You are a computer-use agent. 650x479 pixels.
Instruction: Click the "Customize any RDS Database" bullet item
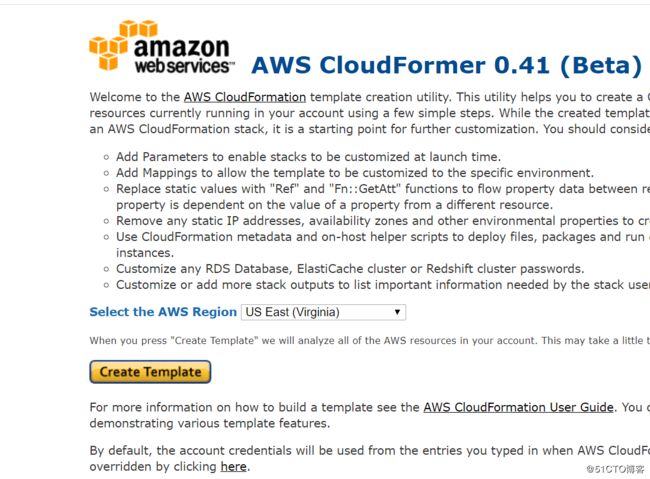click(x=350, y=268)
